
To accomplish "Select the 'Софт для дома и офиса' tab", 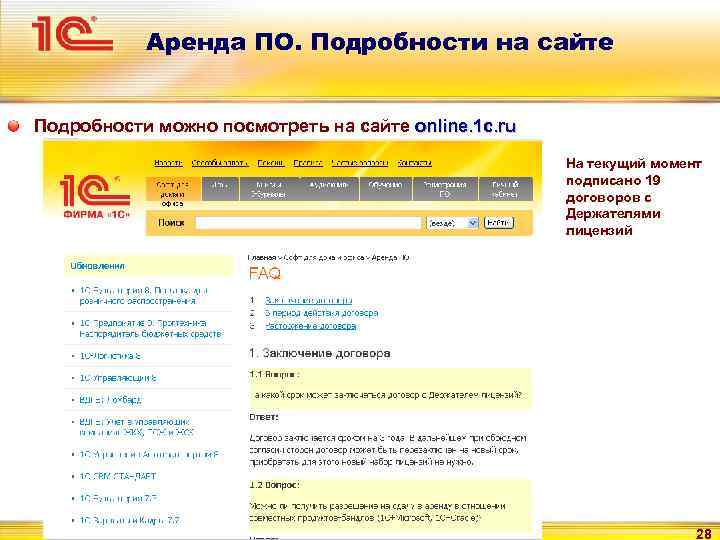I will click(x=173, y=193).
